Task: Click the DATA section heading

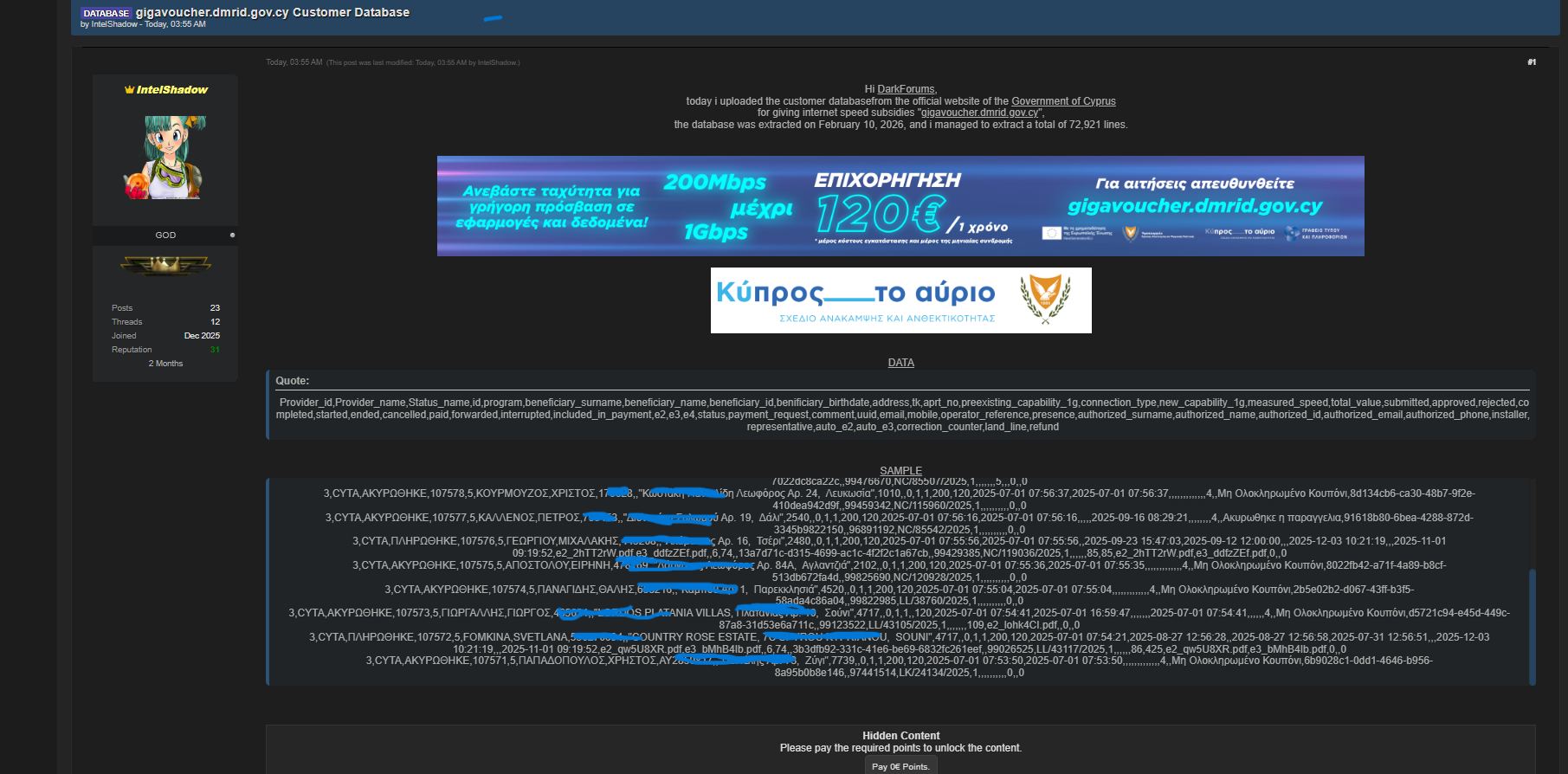Action: pyautogui.click(x=900, y=363)
